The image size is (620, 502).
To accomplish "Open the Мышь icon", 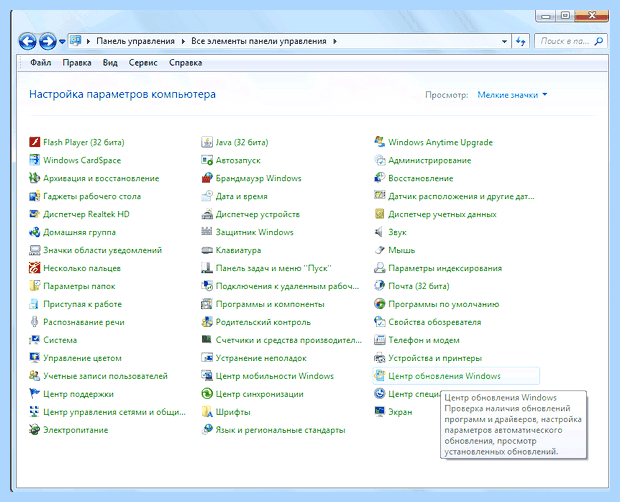I will coord(379,250).
